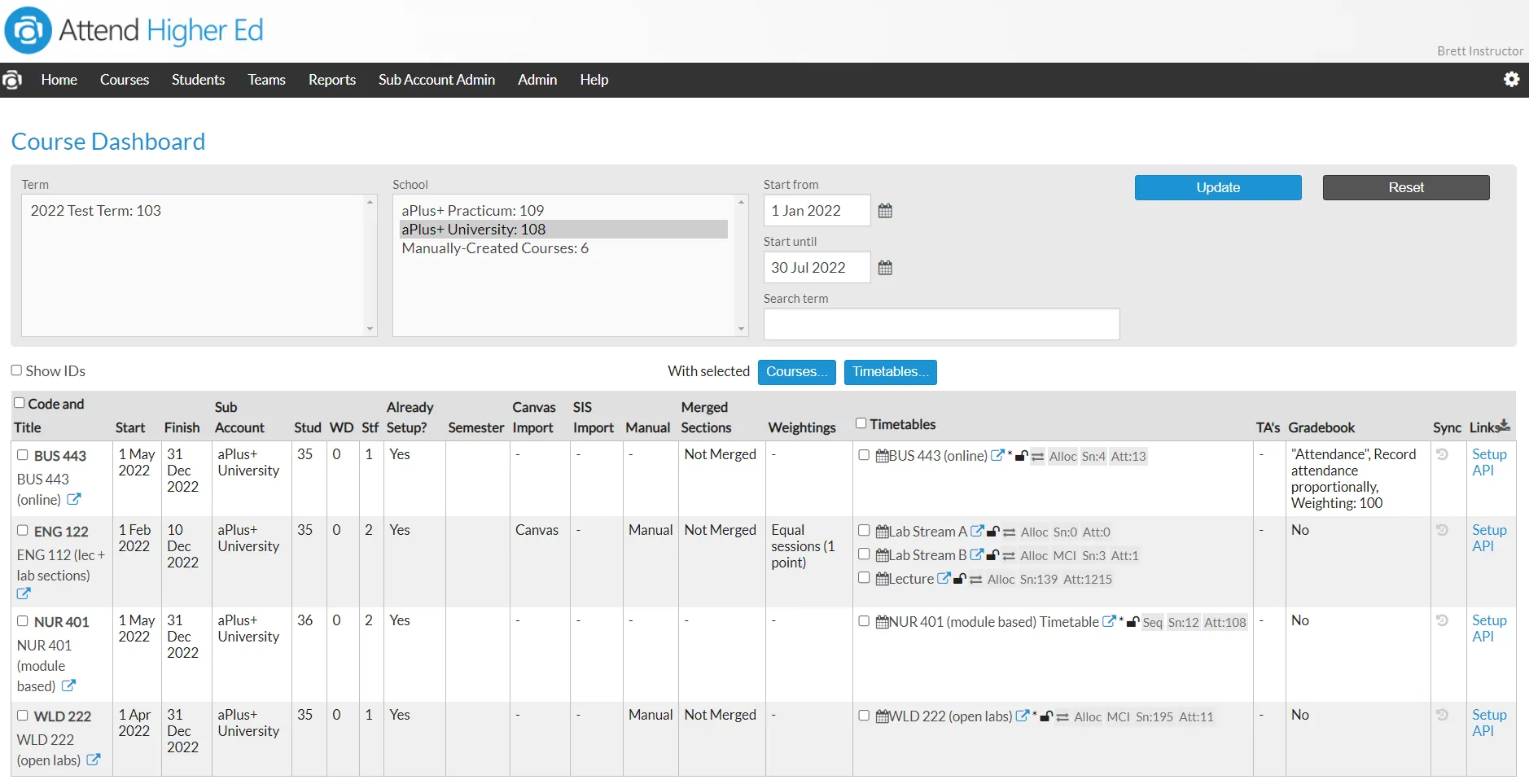Choose aPlus+ Practicum: 109 in School list
Screen dimensions: 1529x784
563,211
